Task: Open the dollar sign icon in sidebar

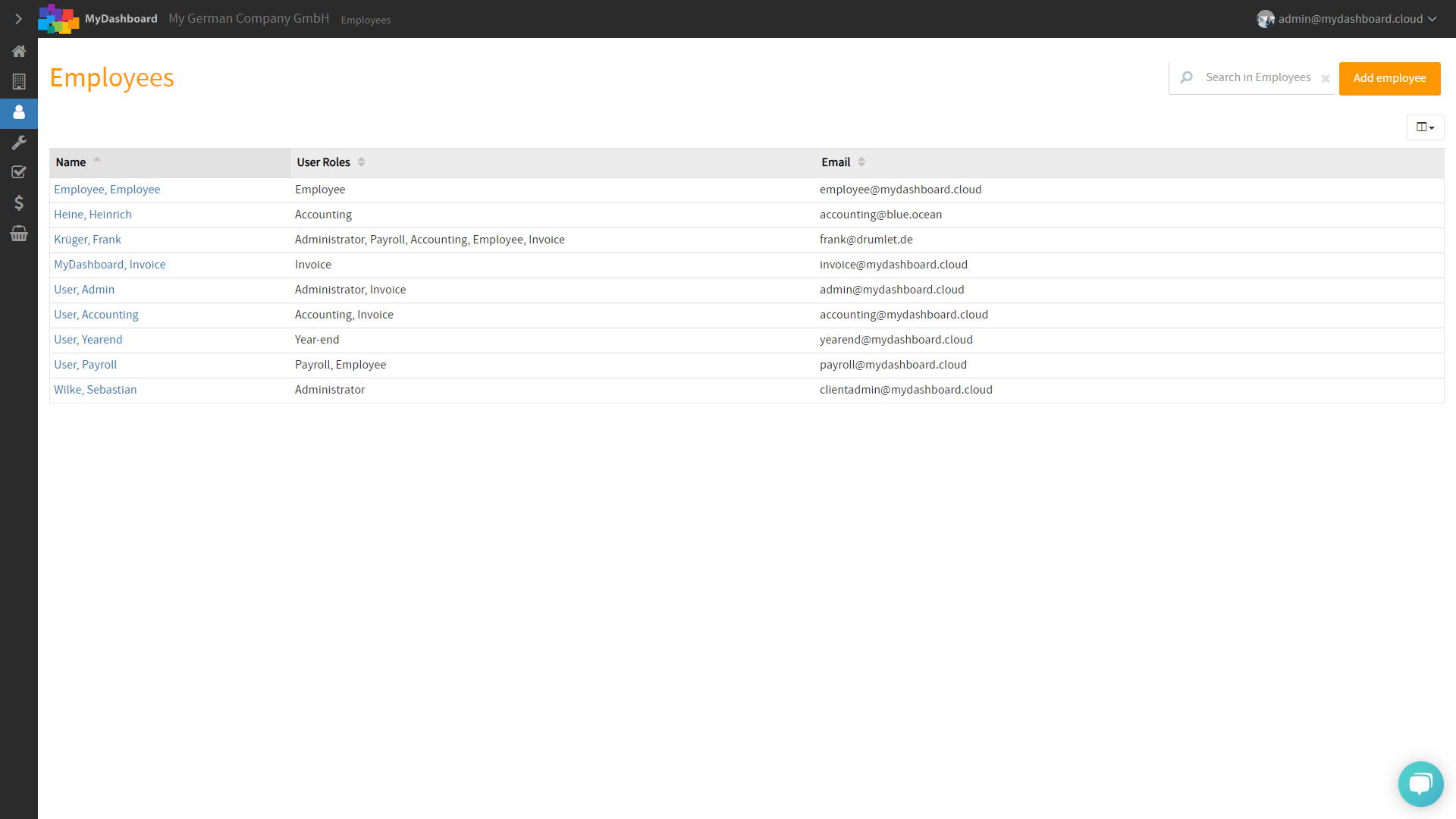Action: point(19,202)
